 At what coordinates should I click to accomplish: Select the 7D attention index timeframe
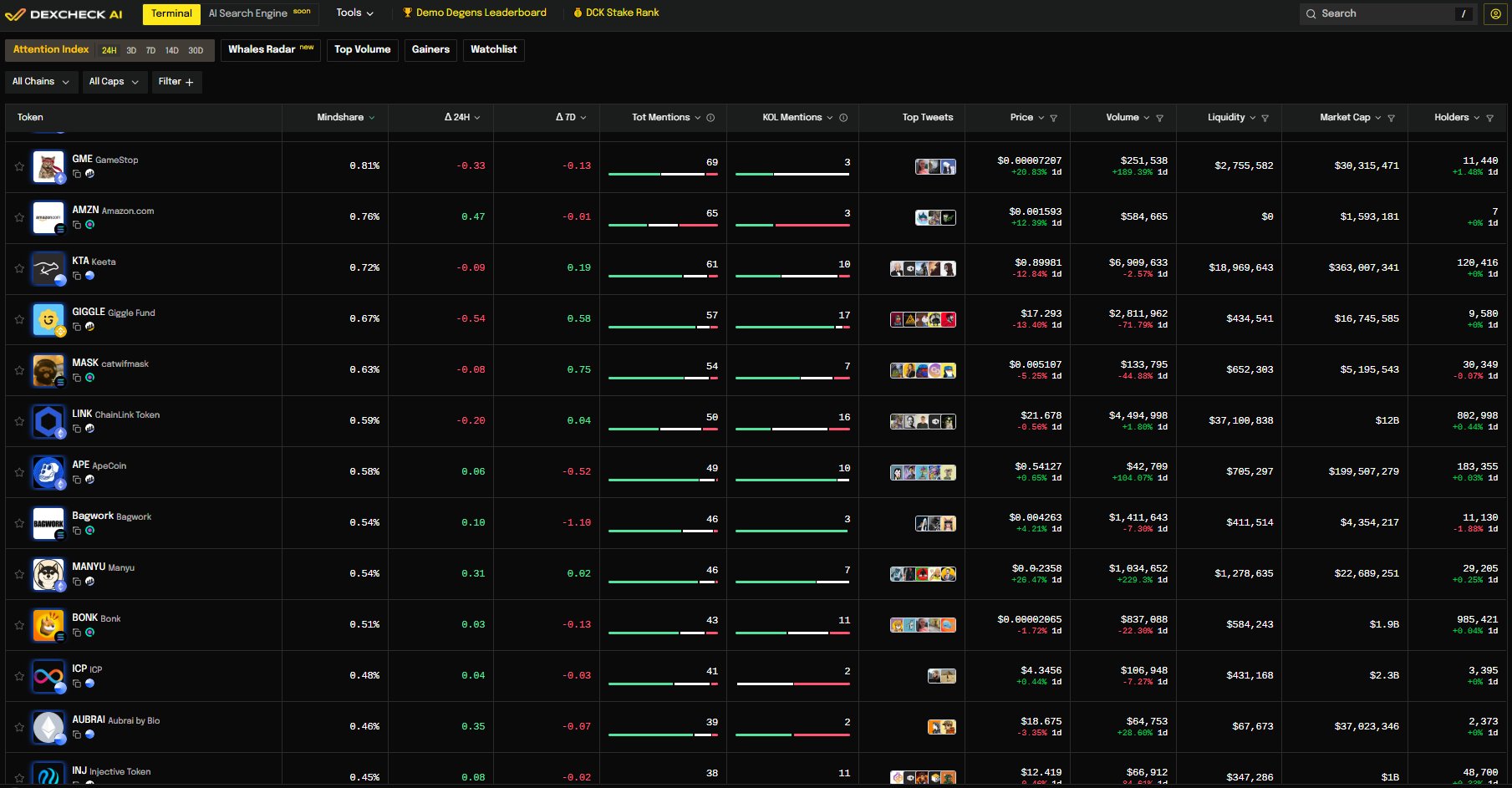click(150, 51)
